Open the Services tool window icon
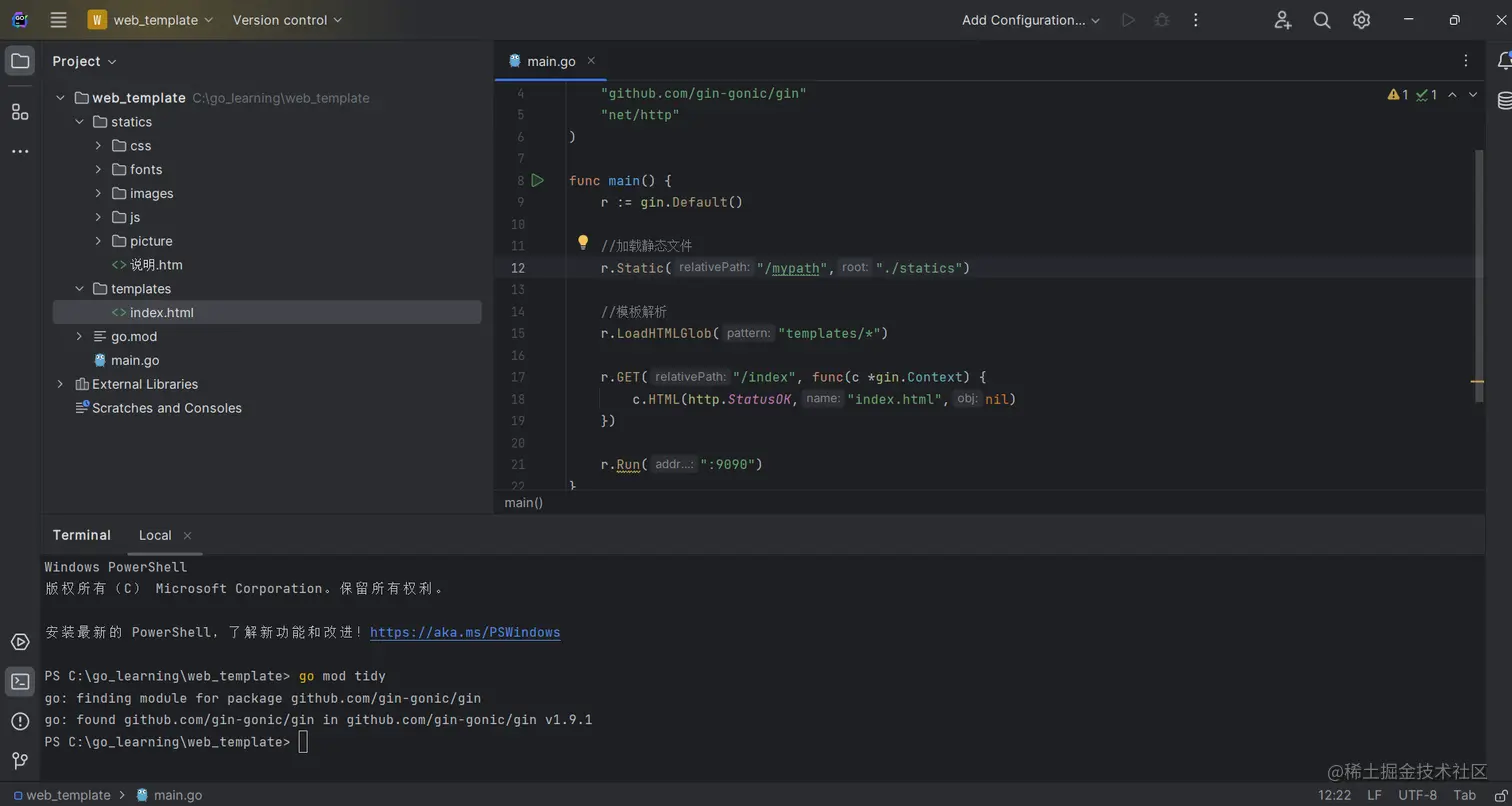This screenshot has width=1512, height=806. coord(20,642)
